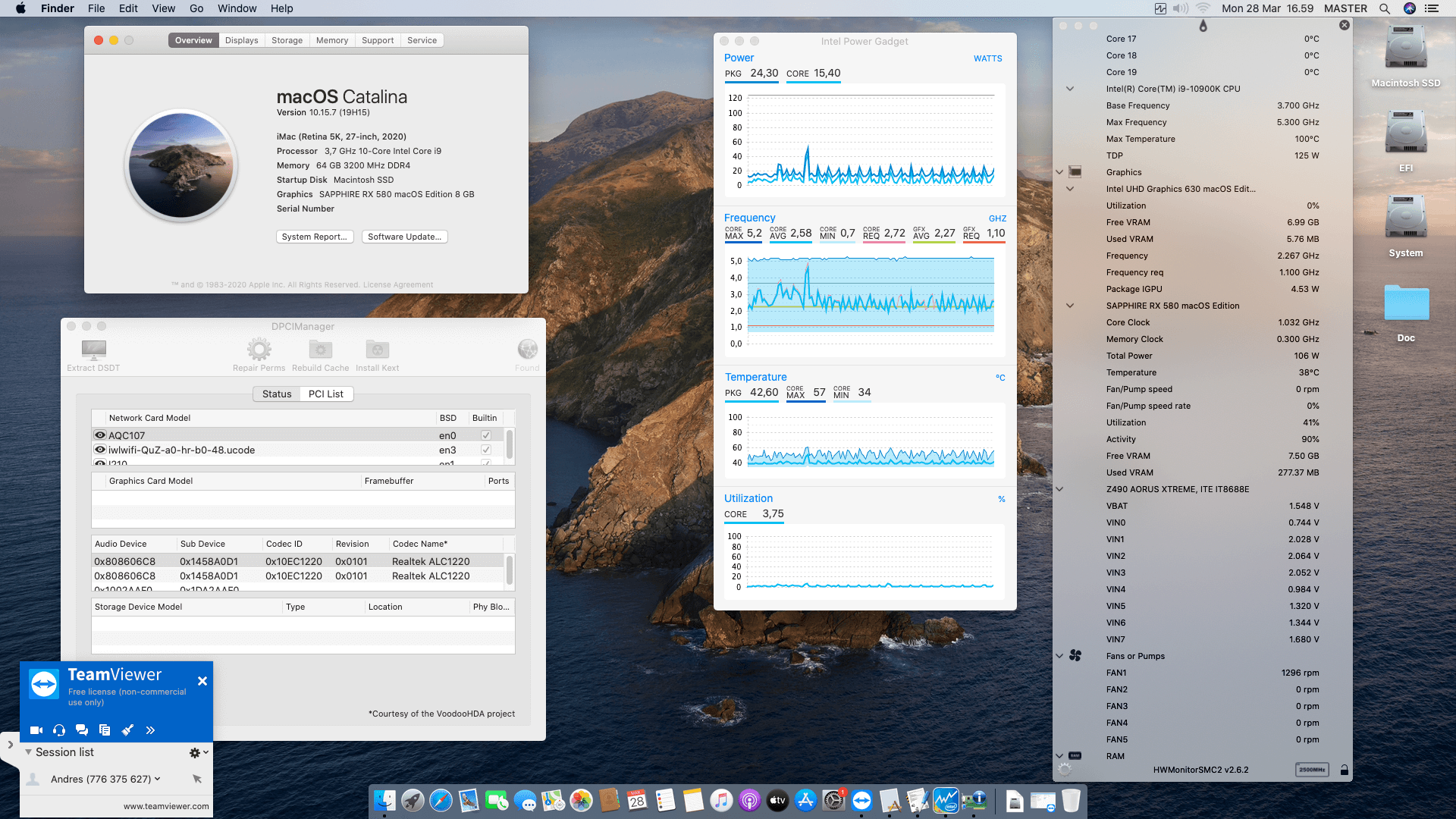Expand the Andres session dropdown
This screenshot has width=1456, height=819.
tap(157, 778)
